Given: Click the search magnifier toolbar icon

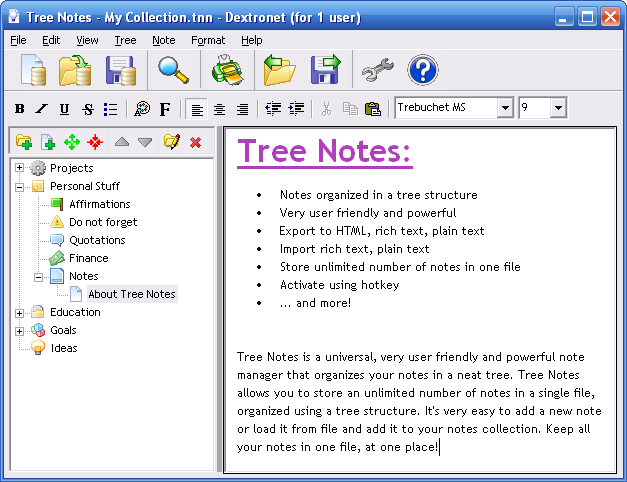Looking at the screenshot, I should pos(174,70).
